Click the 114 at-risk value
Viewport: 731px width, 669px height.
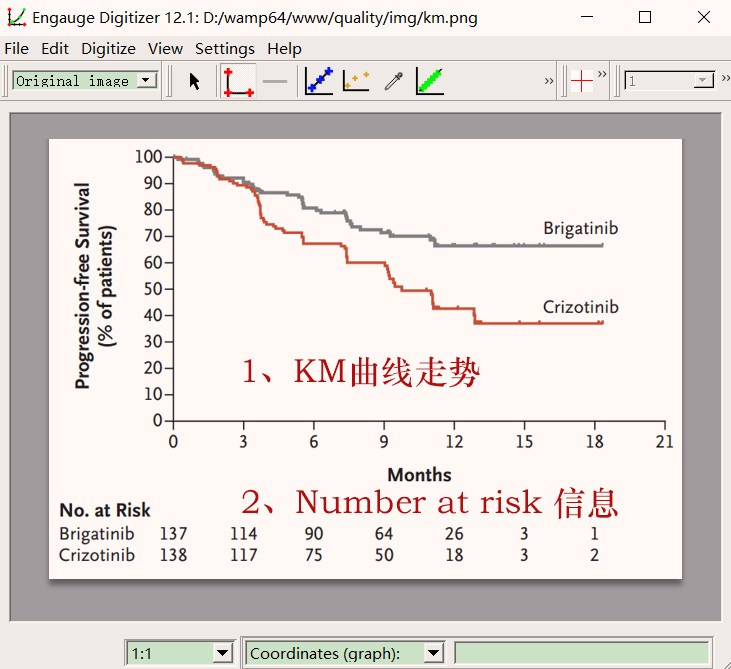[x=243, y=533]
